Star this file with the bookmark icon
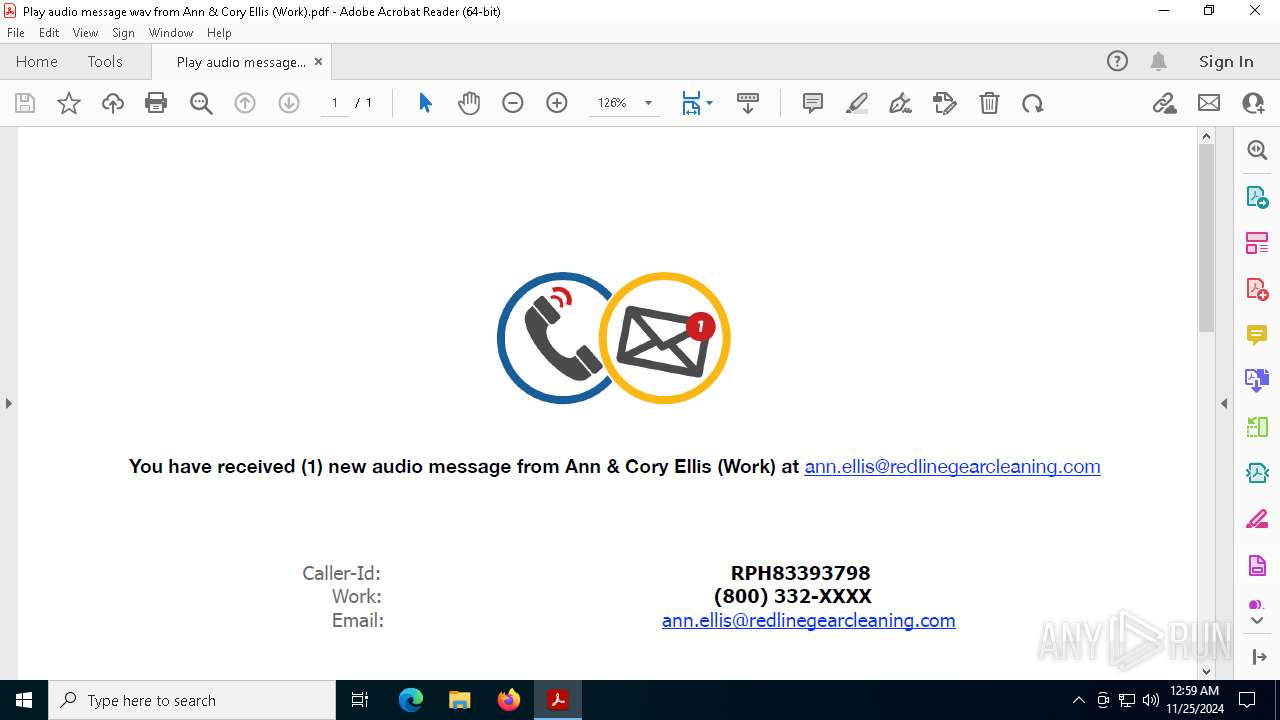Viewport: 1280px width, 720px height. pos(69,103)
